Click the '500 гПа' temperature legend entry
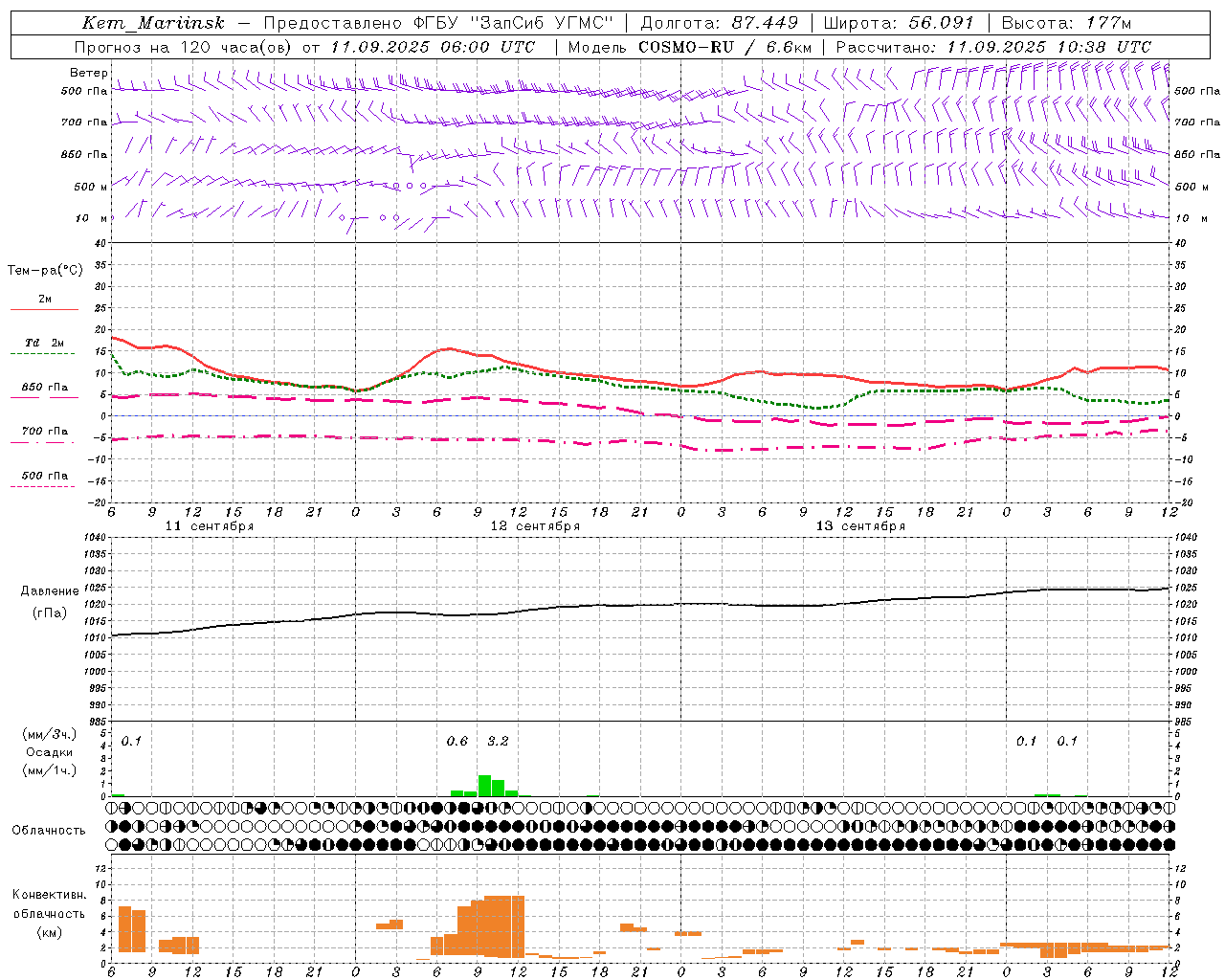 coord(45,476)
